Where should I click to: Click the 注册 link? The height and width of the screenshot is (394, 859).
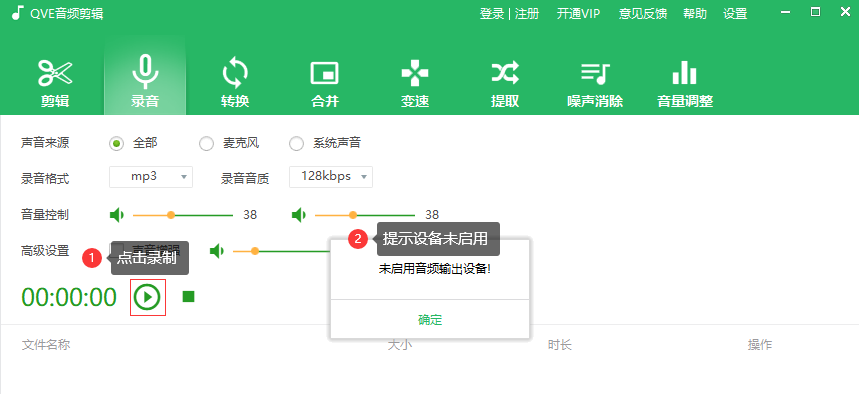527,14
